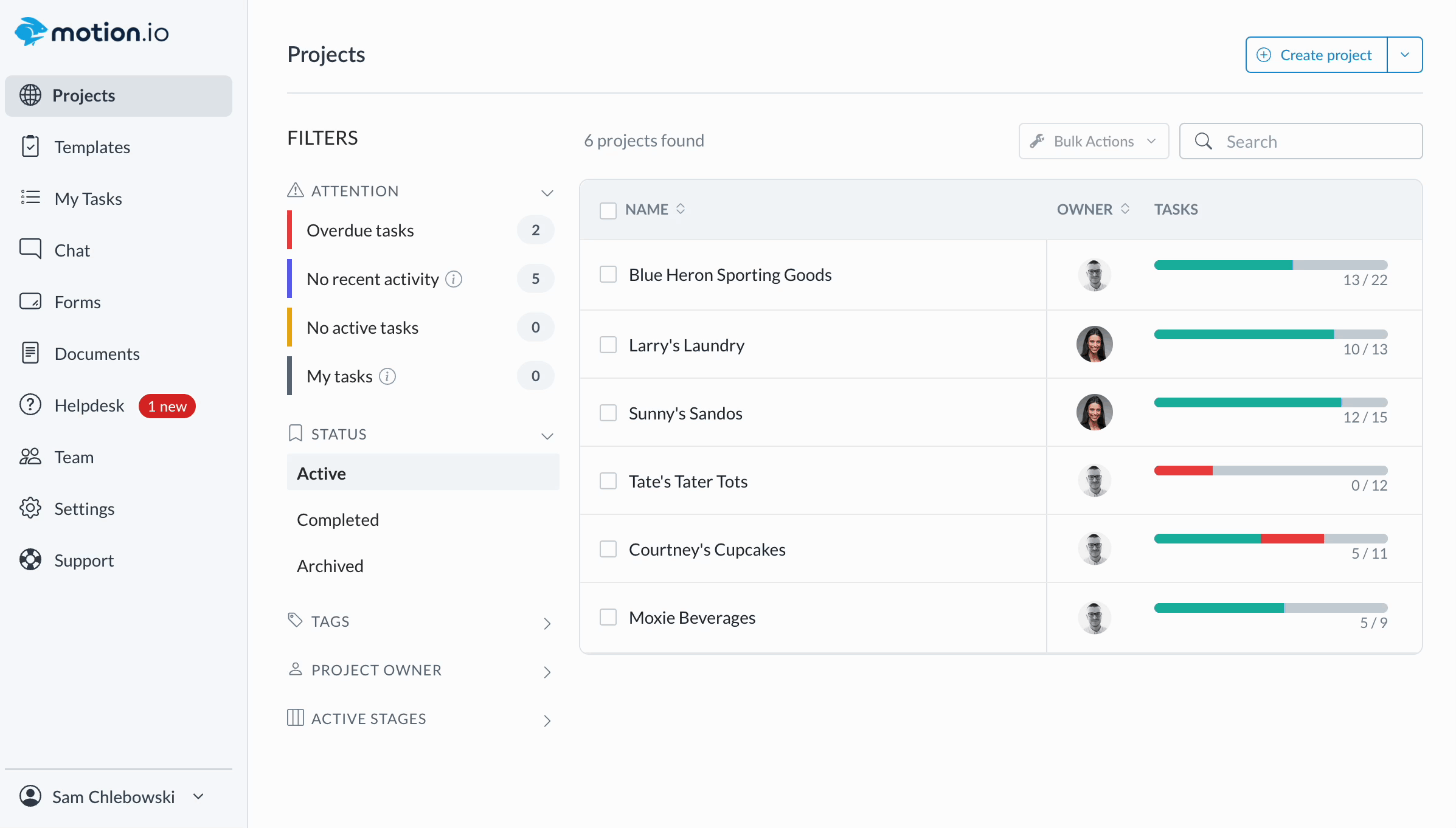Click the Support lifebuoy icon

(30, 560)
